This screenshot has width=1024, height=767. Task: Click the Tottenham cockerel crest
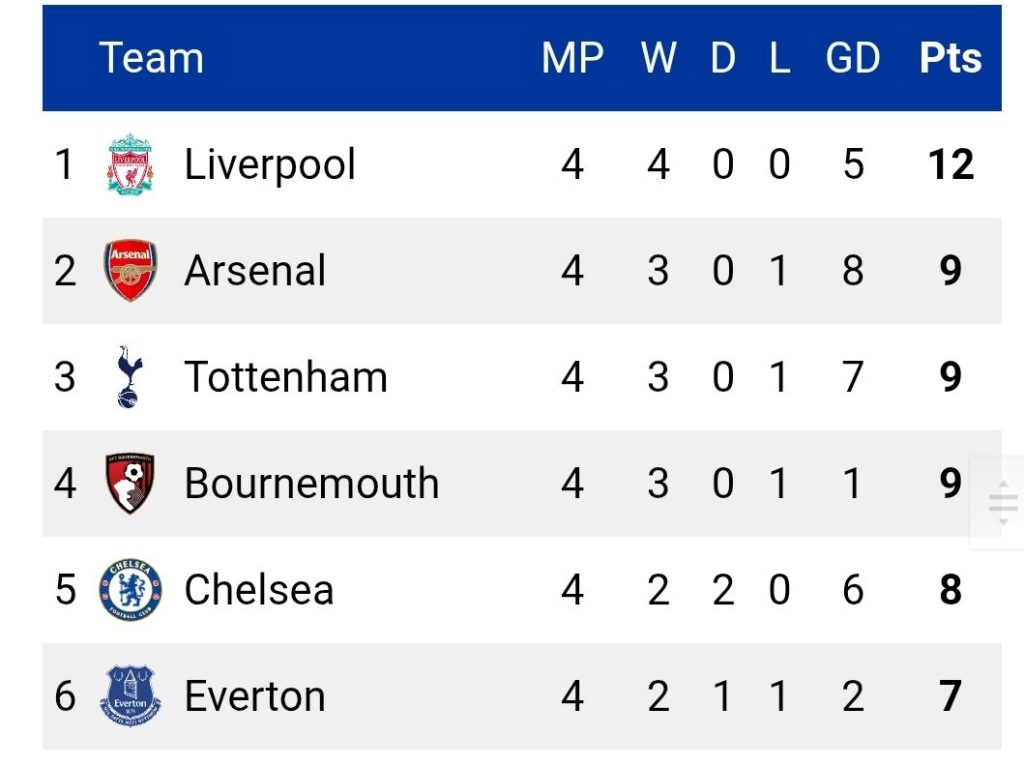129,377
